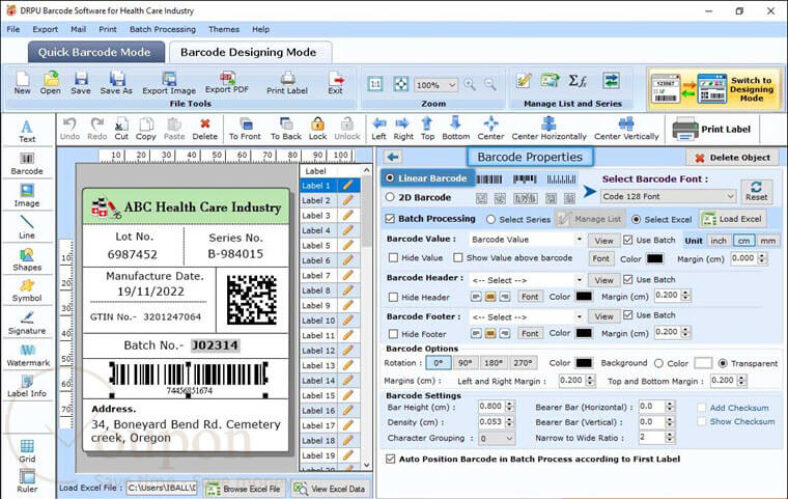Choose the Image tool

27,195
